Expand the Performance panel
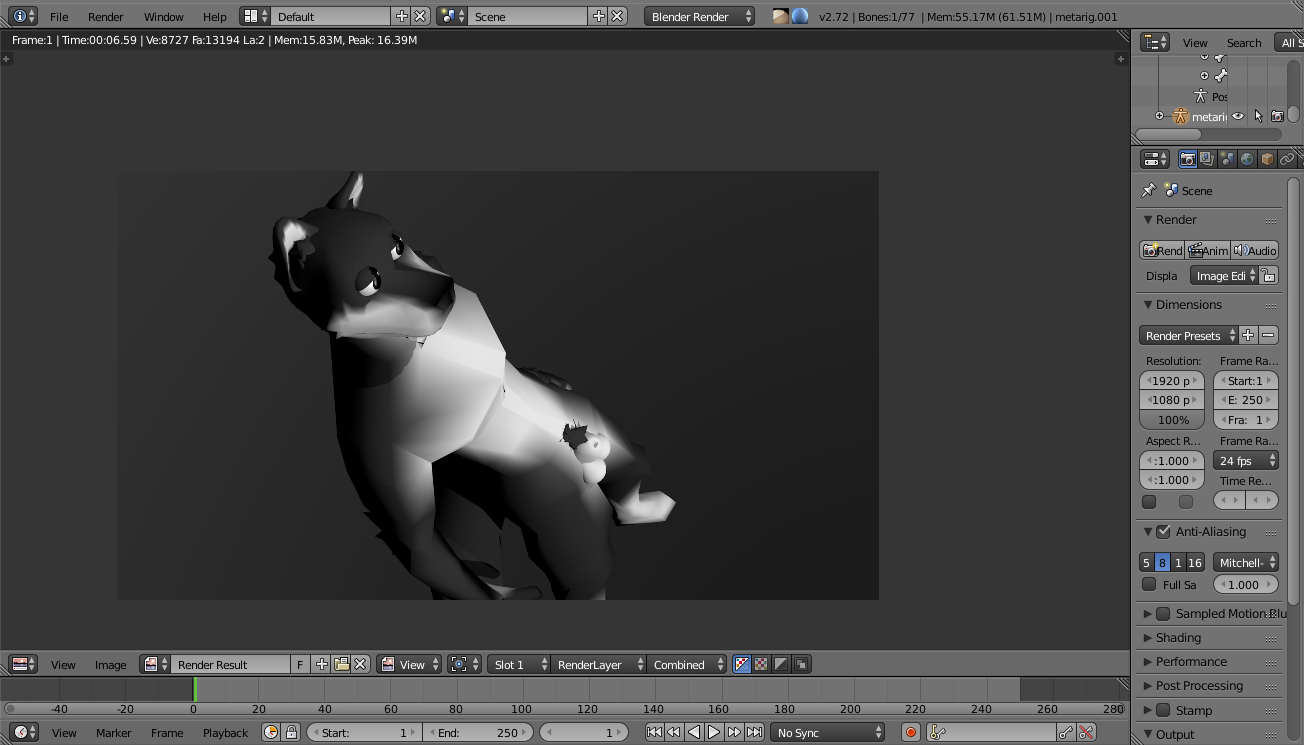This screenshot has width=1304, height=745. [1190, 661]
